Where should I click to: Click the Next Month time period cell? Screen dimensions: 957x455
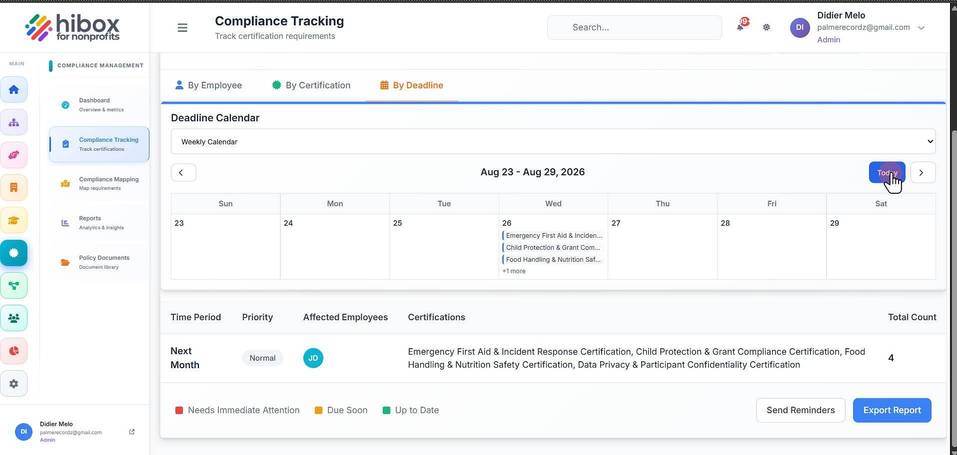click(x=185, y=358)
